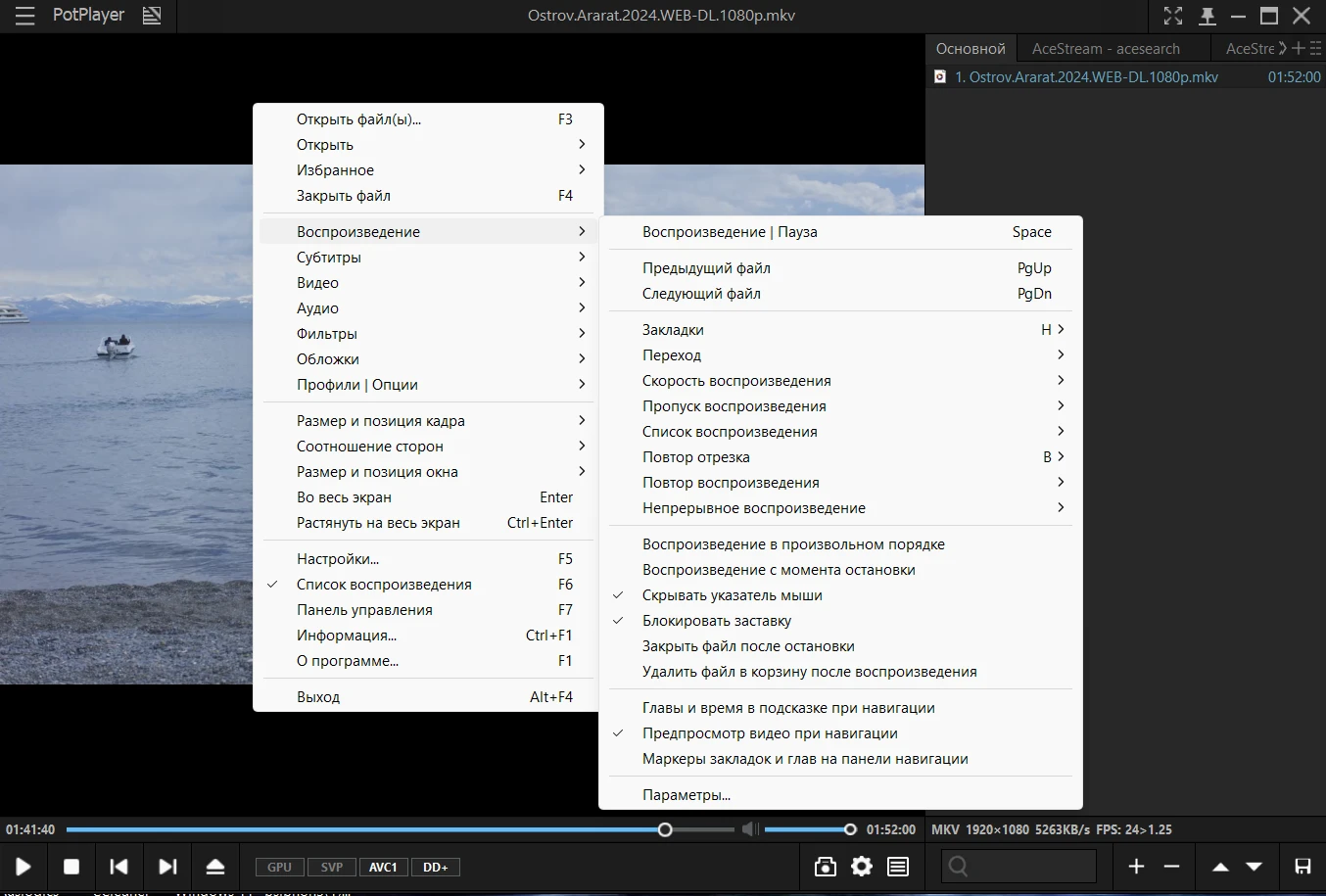Select 'Параметры...' in the playback submenu
Viewport: 1326px width, 896px height.
[x=686, y=795]
